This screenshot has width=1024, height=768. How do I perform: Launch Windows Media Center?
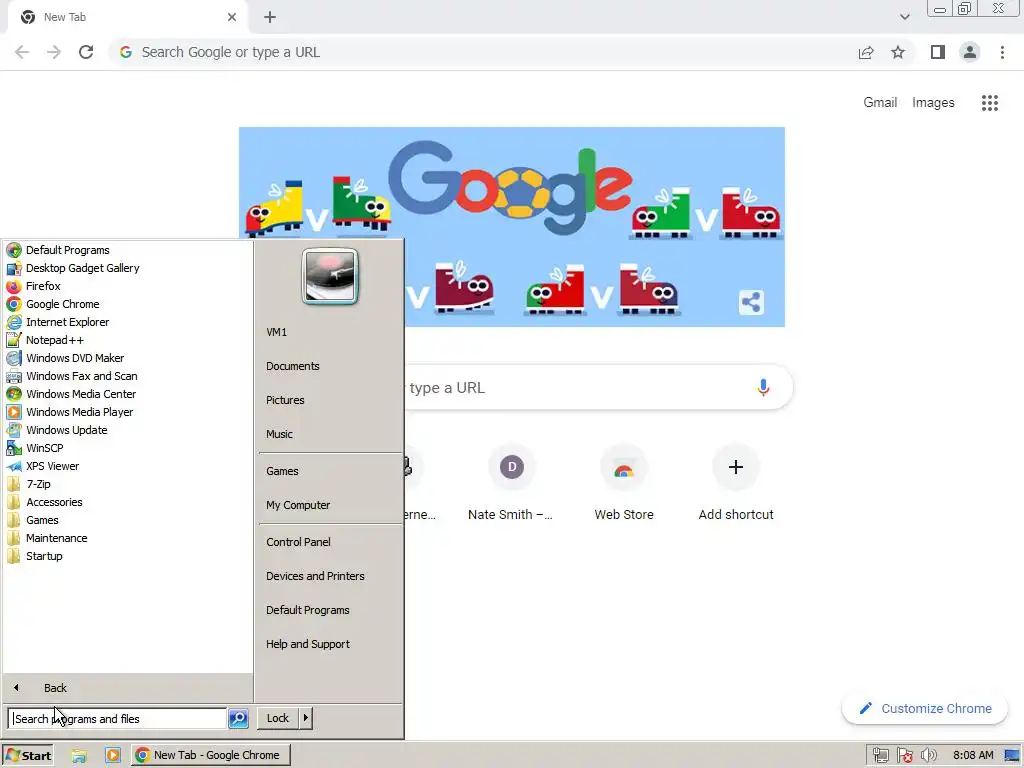pyautogui.click(x=81, y=394)
